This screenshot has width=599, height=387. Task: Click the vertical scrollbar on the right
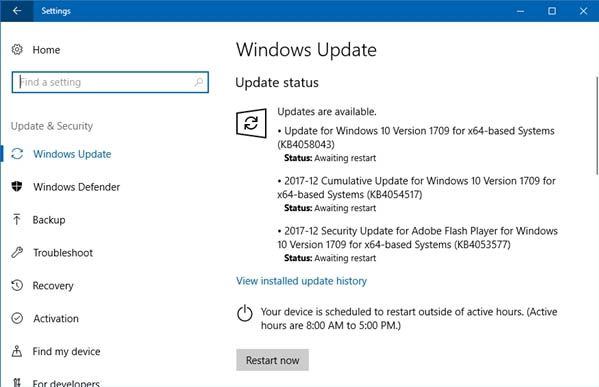coord(597,125)
